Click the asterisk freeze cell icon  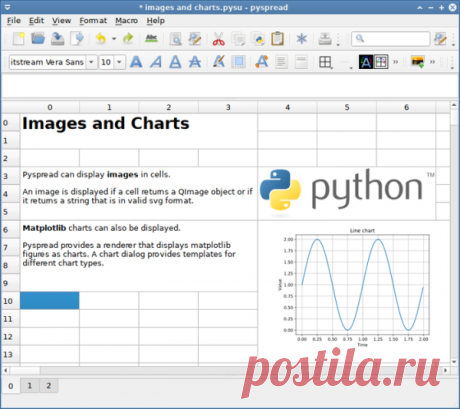coord(302,39)
